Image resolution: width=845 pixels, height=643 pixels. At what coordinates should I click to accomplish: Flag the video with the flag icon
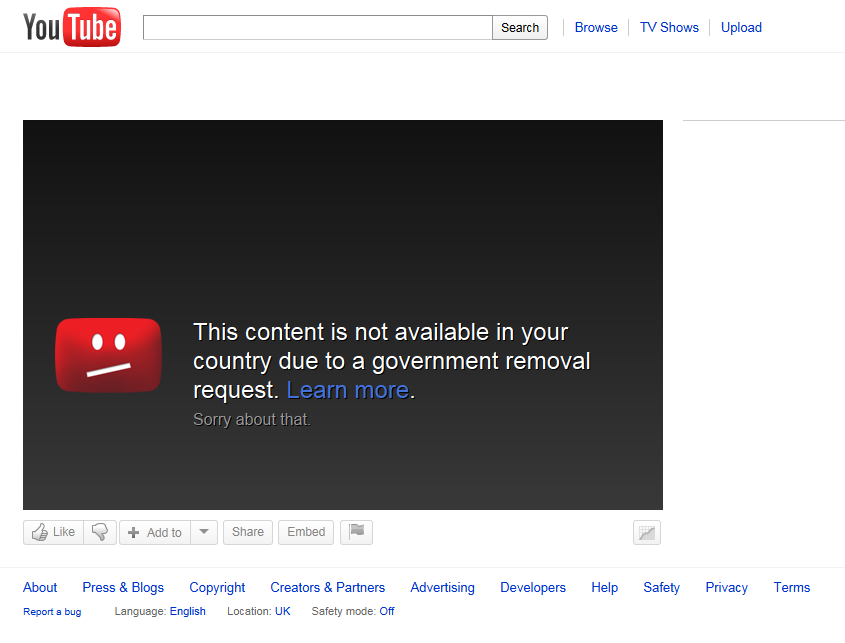click(x=356, y=533)
